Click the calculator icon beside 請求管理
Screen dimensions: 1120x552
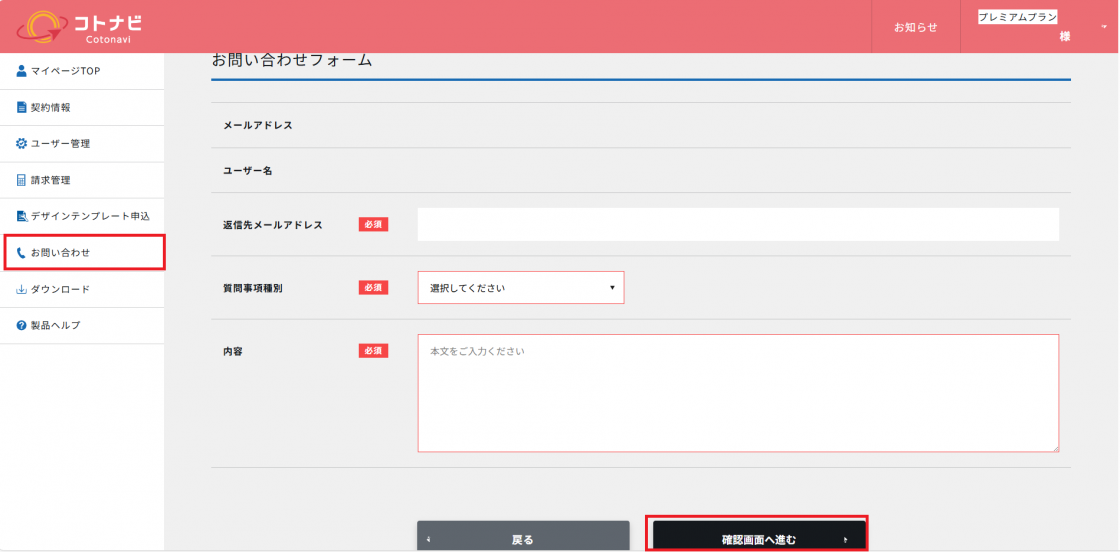tap(21, 180)
